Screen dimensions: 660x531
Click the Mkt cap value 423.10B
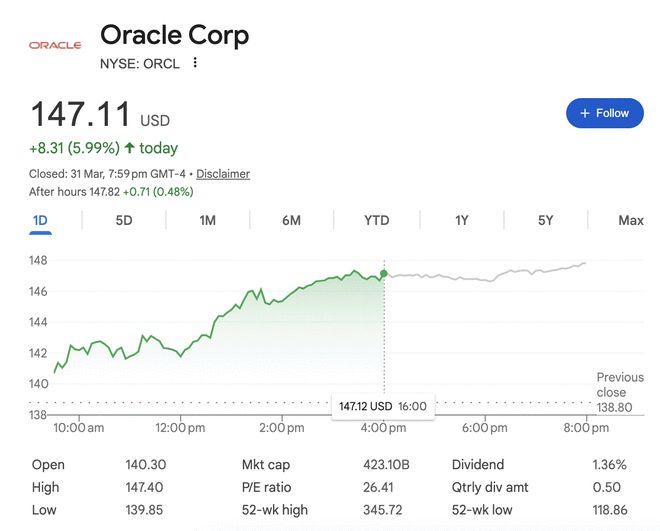tap(385, 465)
